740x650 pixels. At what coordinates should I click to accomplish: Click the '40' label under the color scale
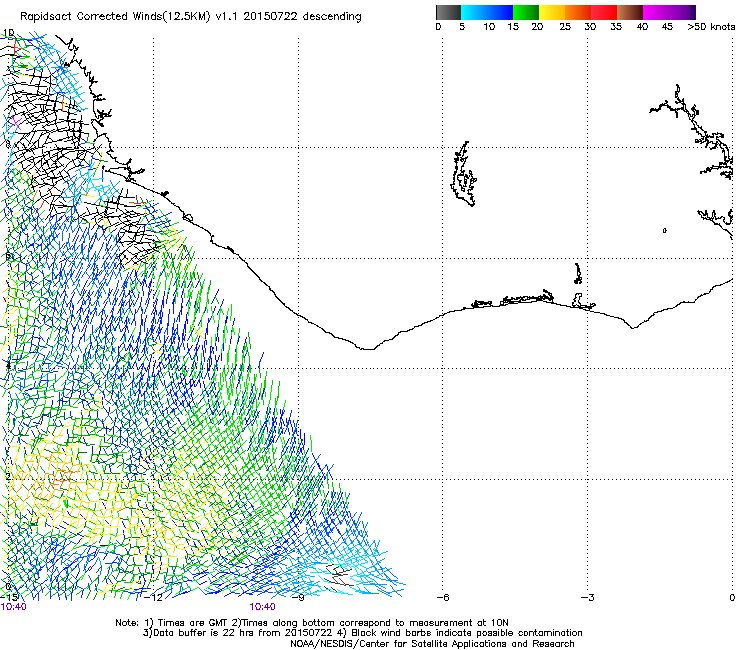point(642,27)
